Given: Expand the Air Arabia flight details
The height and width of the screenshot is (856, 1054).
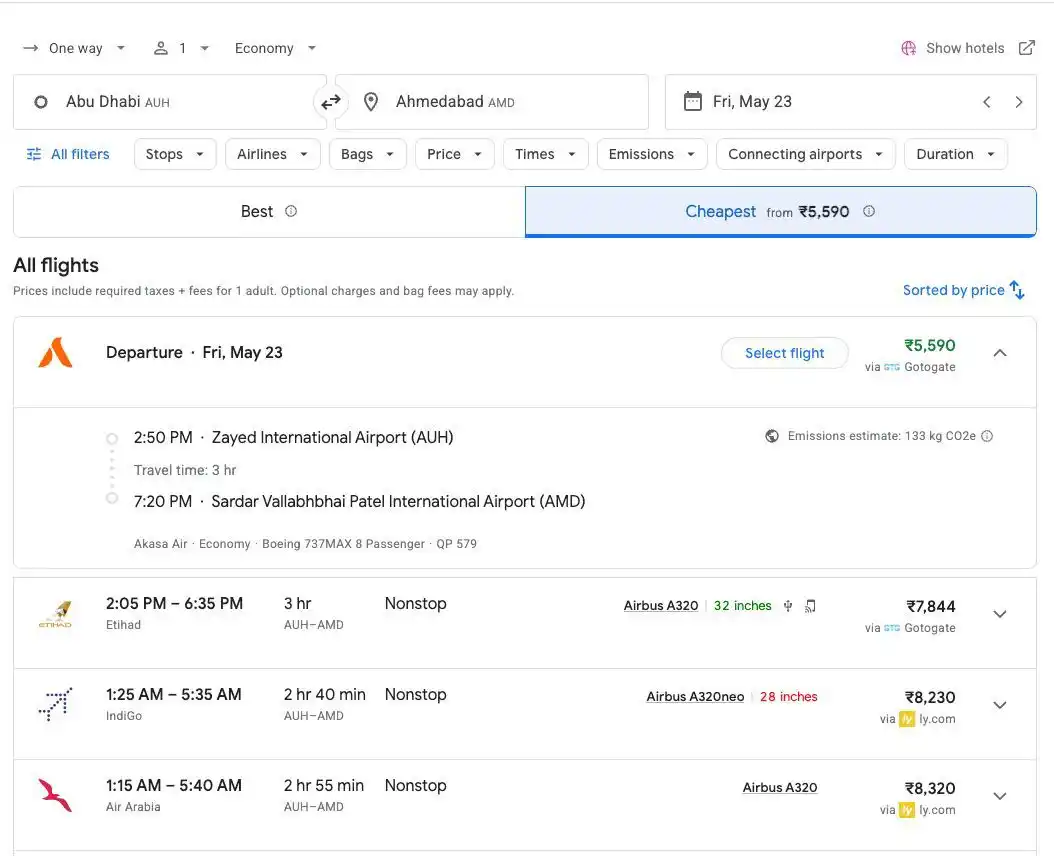Looking at the screenshot, I should (1000, 796).
